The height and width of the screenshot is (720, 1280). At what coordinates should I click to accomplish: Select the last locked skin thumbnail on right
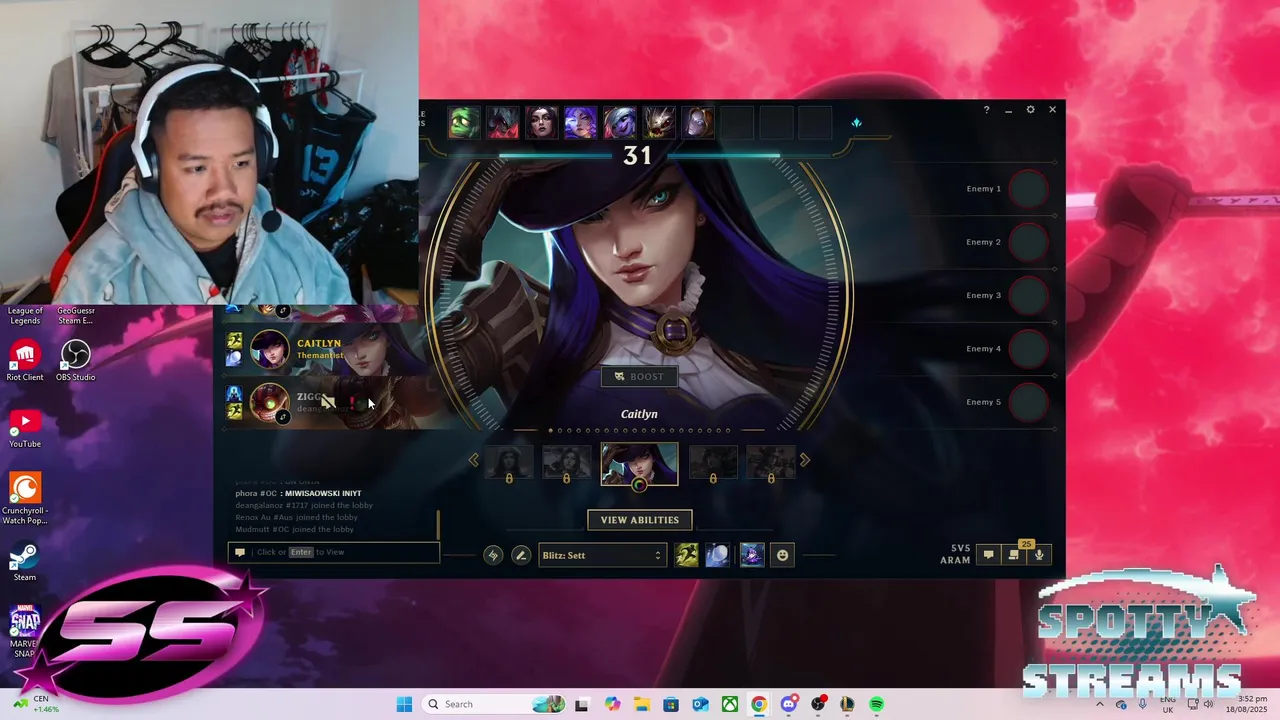coord(771,462)
